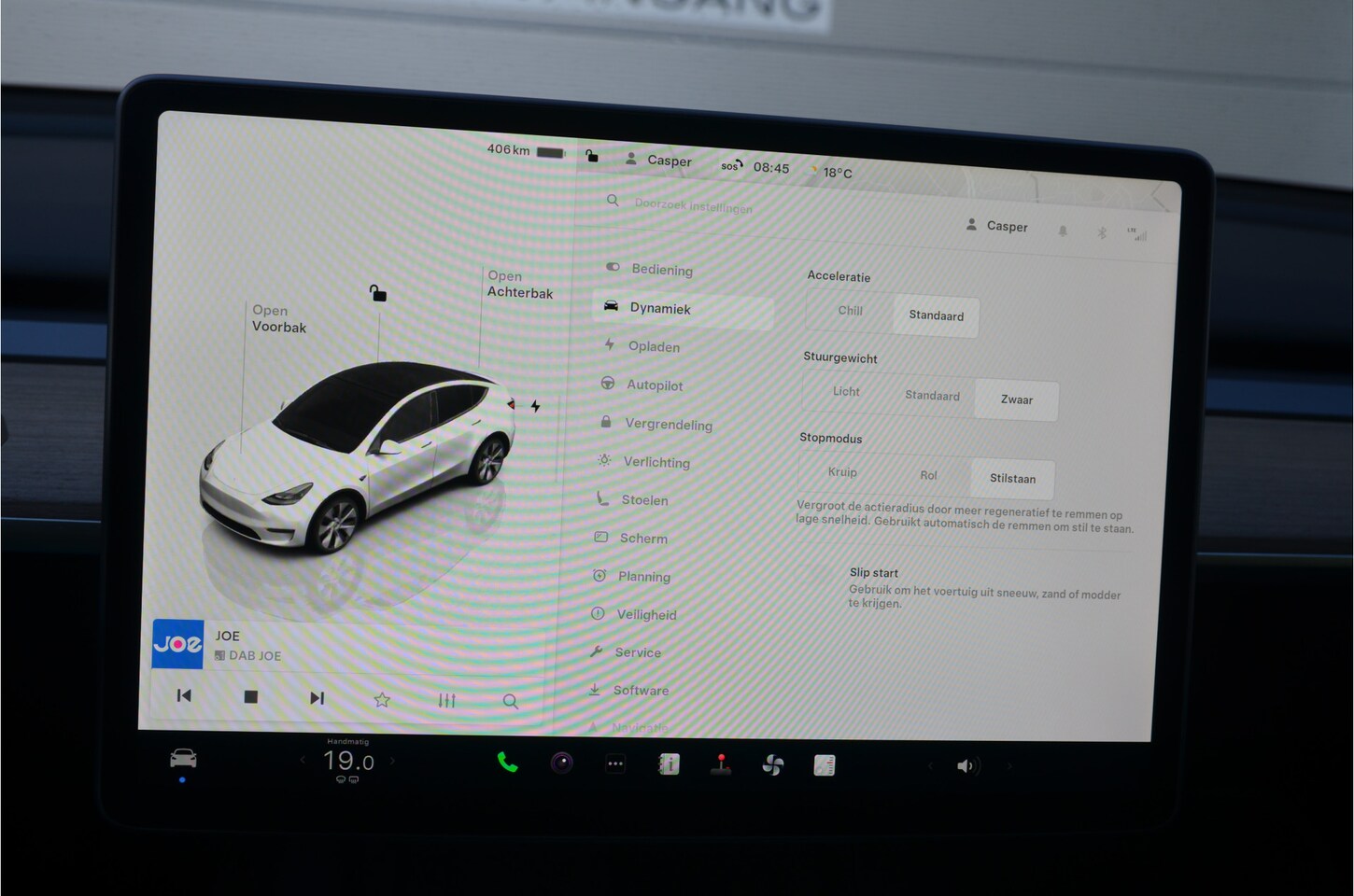
Task: Set Stuurgewicht to Licht
Action: tap(846, 392)
